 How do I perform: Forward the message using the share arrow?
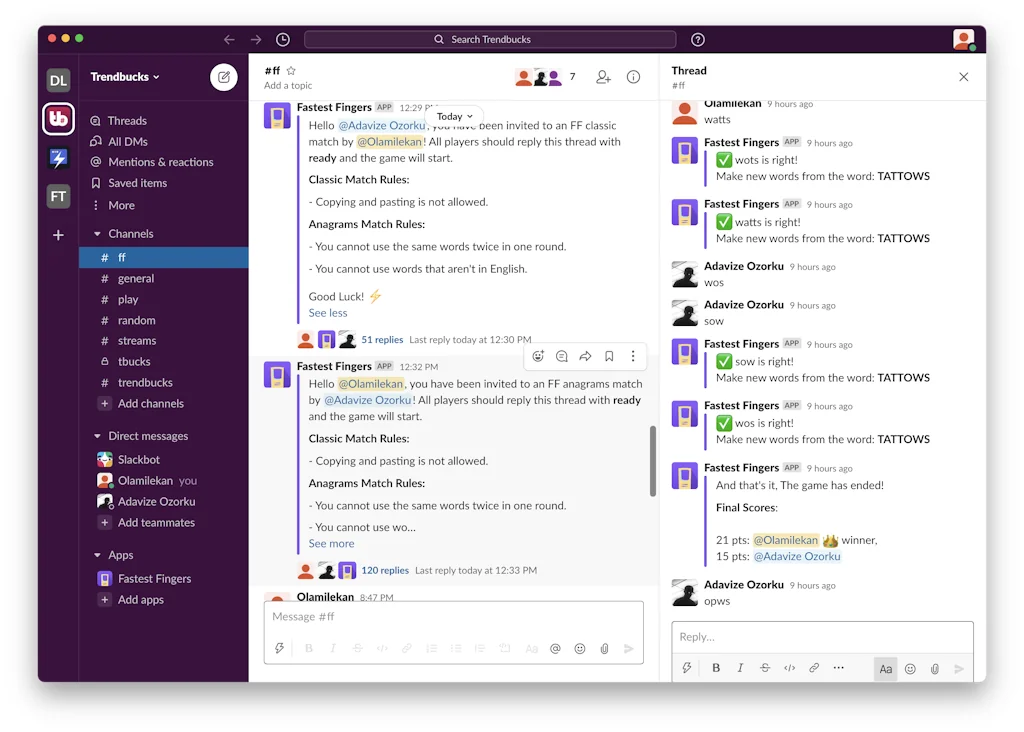585,356
